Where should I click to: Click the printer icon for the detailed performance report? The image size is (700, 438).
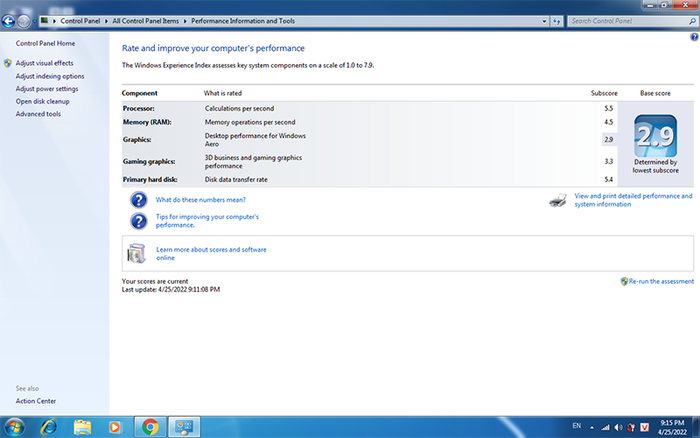(559, 200)
